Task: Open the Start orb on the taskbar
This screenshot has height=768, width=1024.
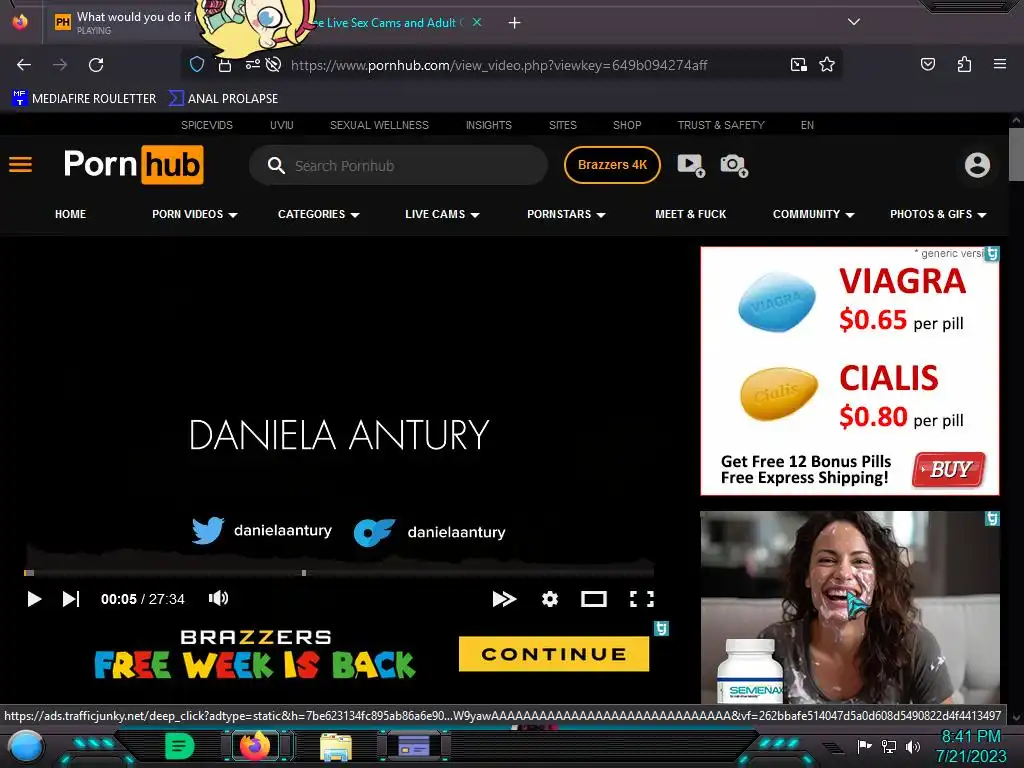Action: point(26,746)
